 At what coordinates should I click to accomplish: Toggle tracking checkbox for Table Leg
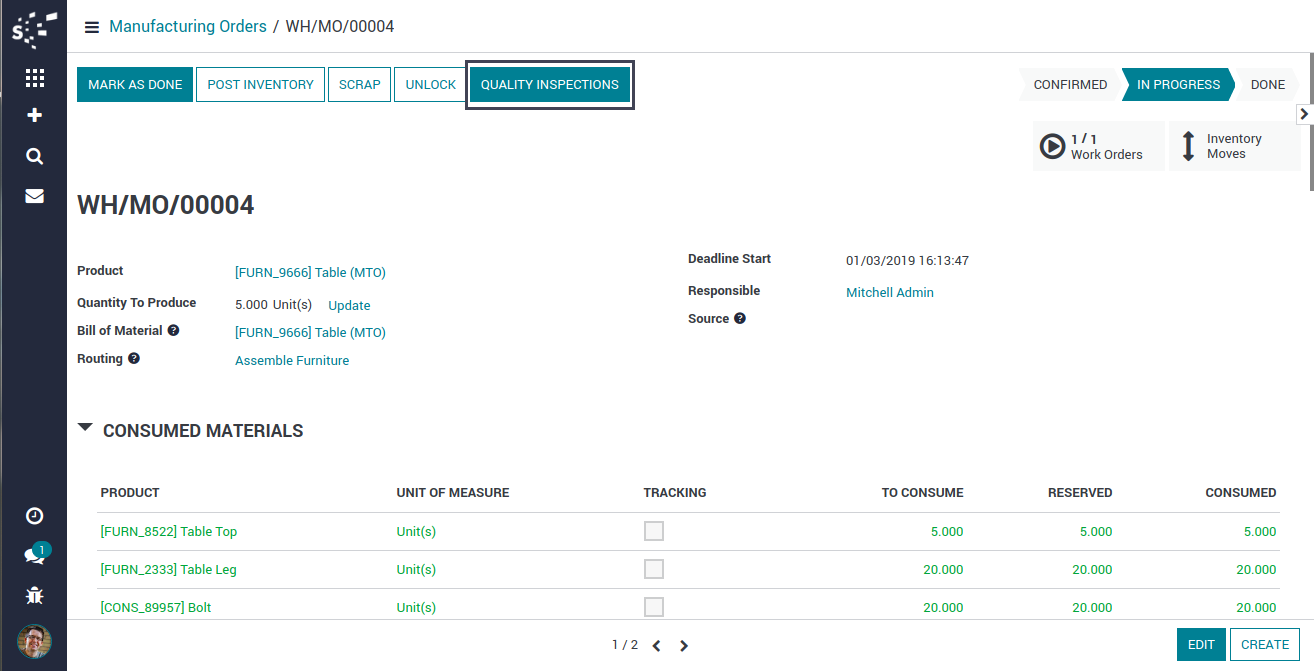click(x=654, y=569)
